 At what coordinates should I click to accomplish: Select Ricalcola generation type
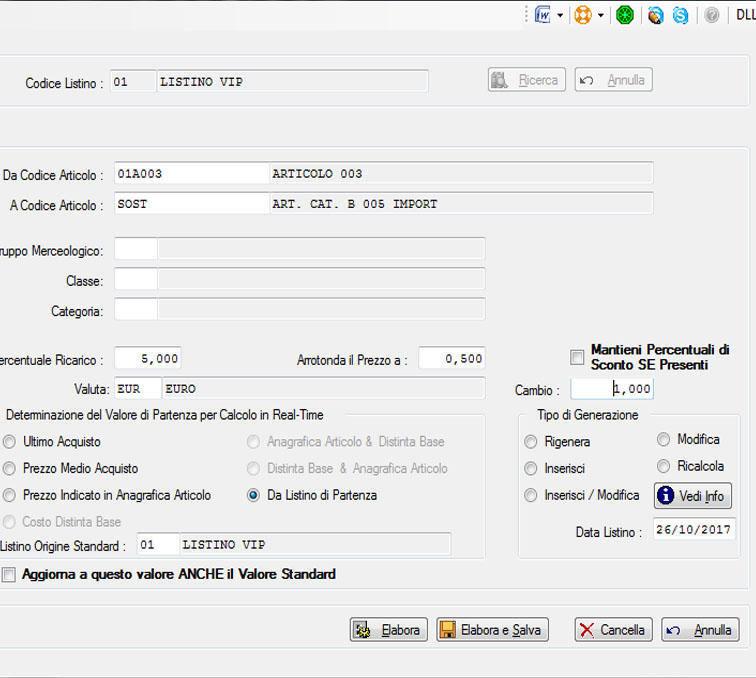(x=663, y=466)
